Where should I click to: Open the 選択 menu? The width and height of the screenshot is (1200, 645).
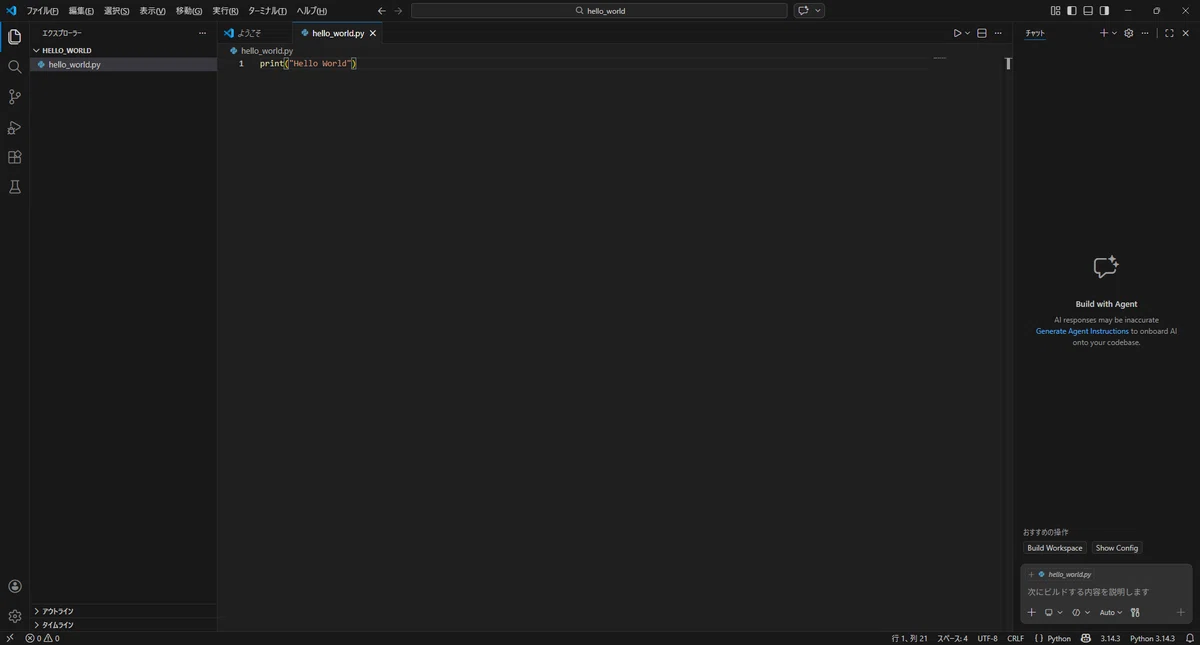[116, 11]
